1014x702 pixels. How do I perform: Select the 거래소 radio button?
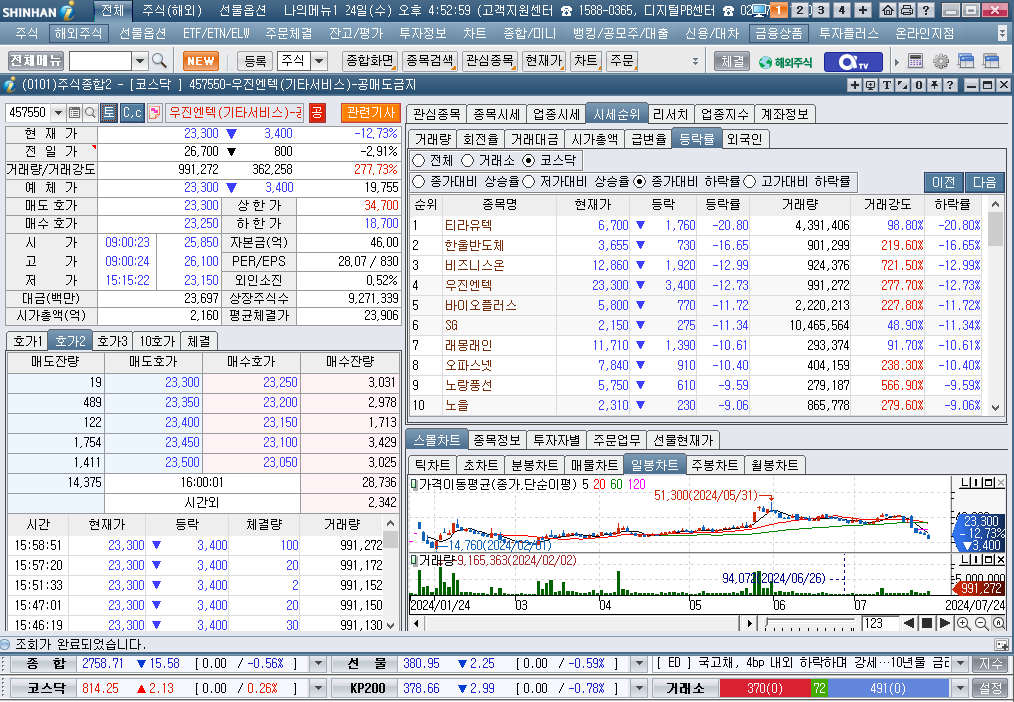click(x=468, y=160)
